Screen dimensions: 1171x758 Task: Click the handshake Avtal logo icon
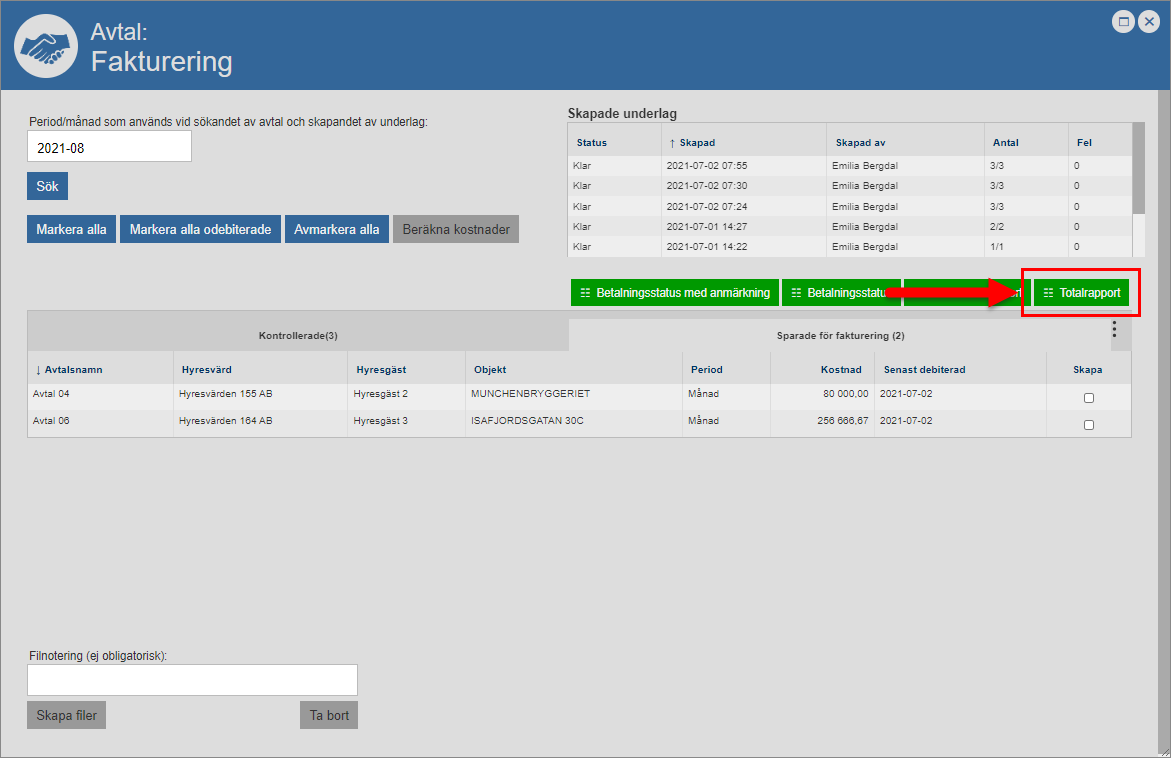click(x=46, y=46)
